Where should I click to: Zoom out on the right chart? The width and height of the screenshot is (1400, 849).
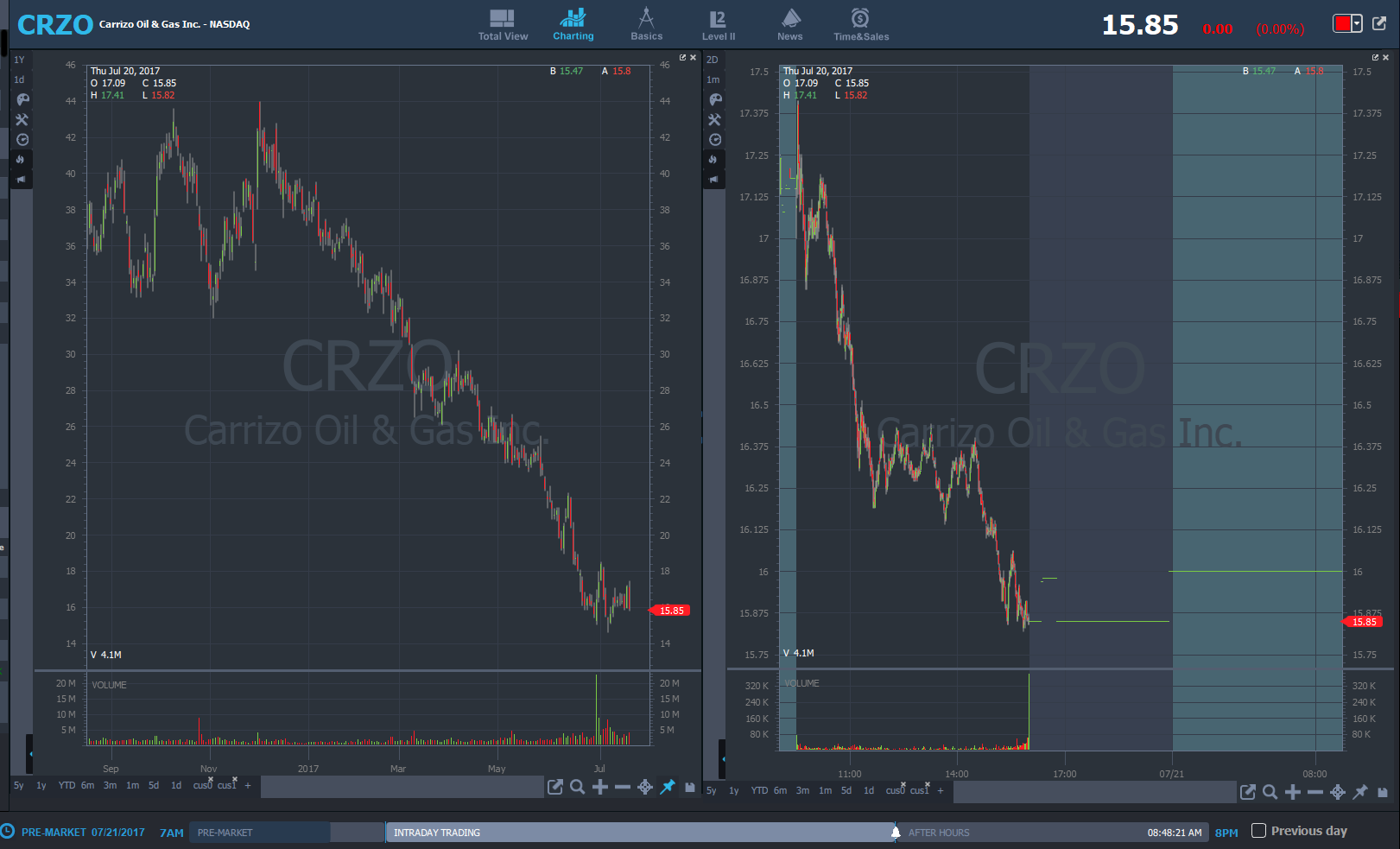tap(1315, 792)
